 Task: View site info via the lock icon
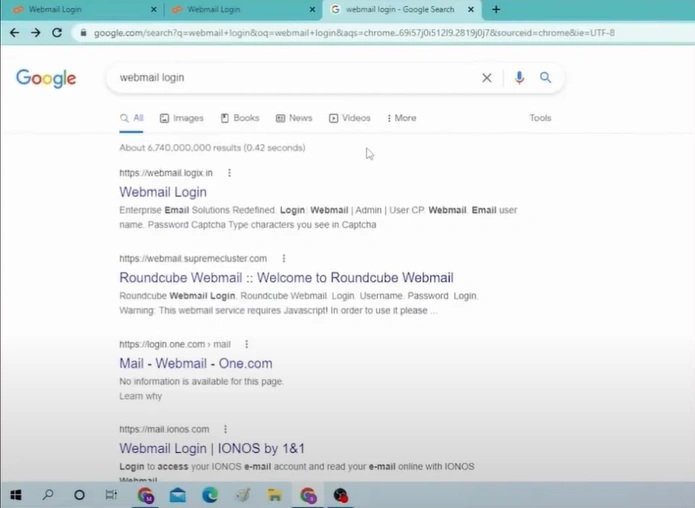(x=83, y=32)
